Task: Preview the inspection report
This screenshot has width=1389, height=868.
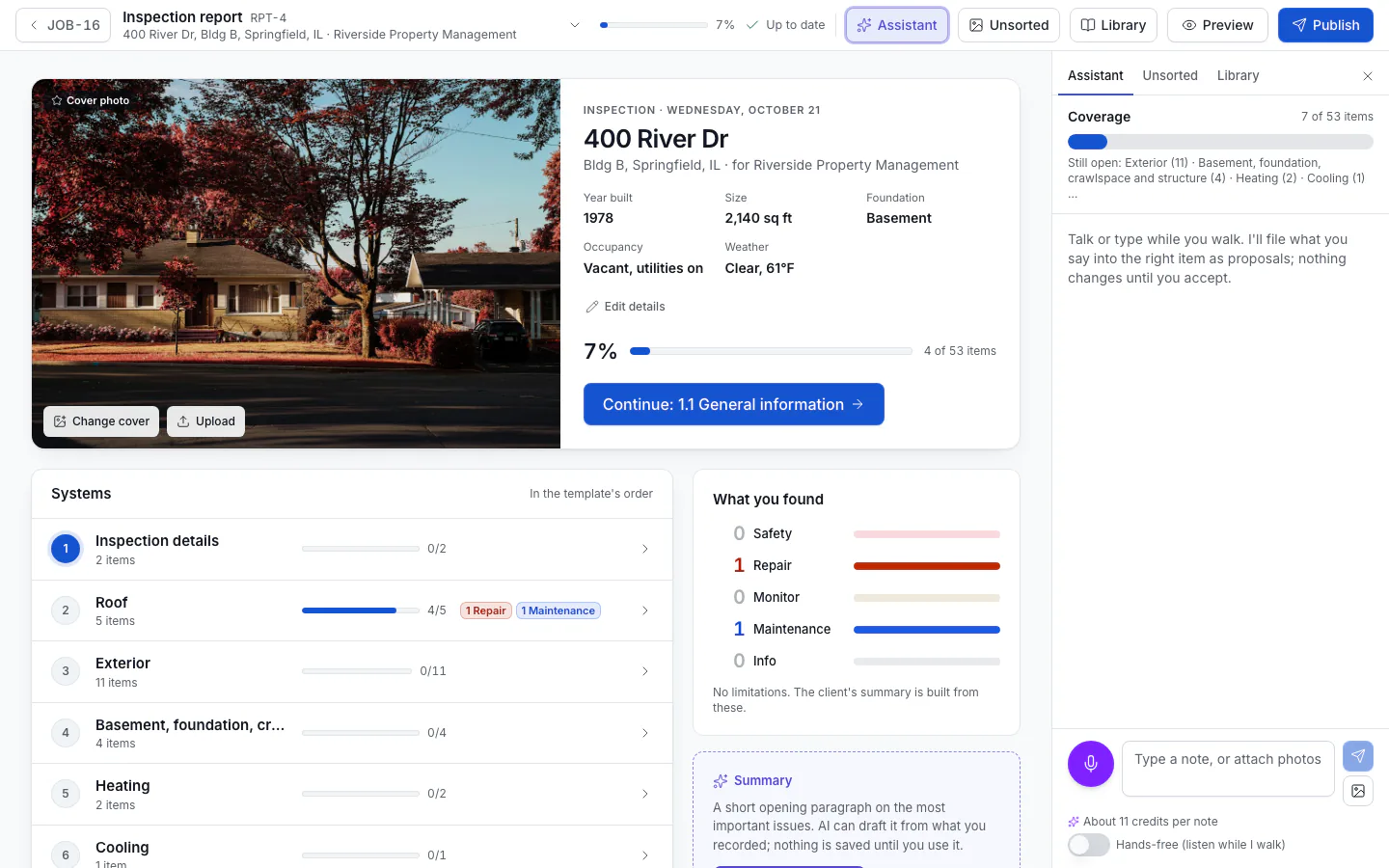Action: [1217, 25]
